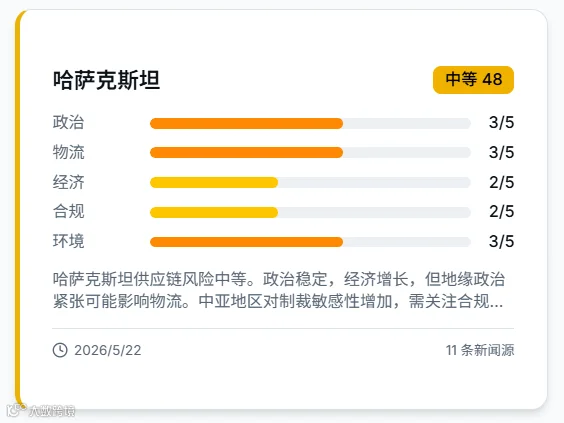The height and width of the screenshot is (423, 564).
Task: Click the 2026/5/22 update date
Action: pos(108,350)
